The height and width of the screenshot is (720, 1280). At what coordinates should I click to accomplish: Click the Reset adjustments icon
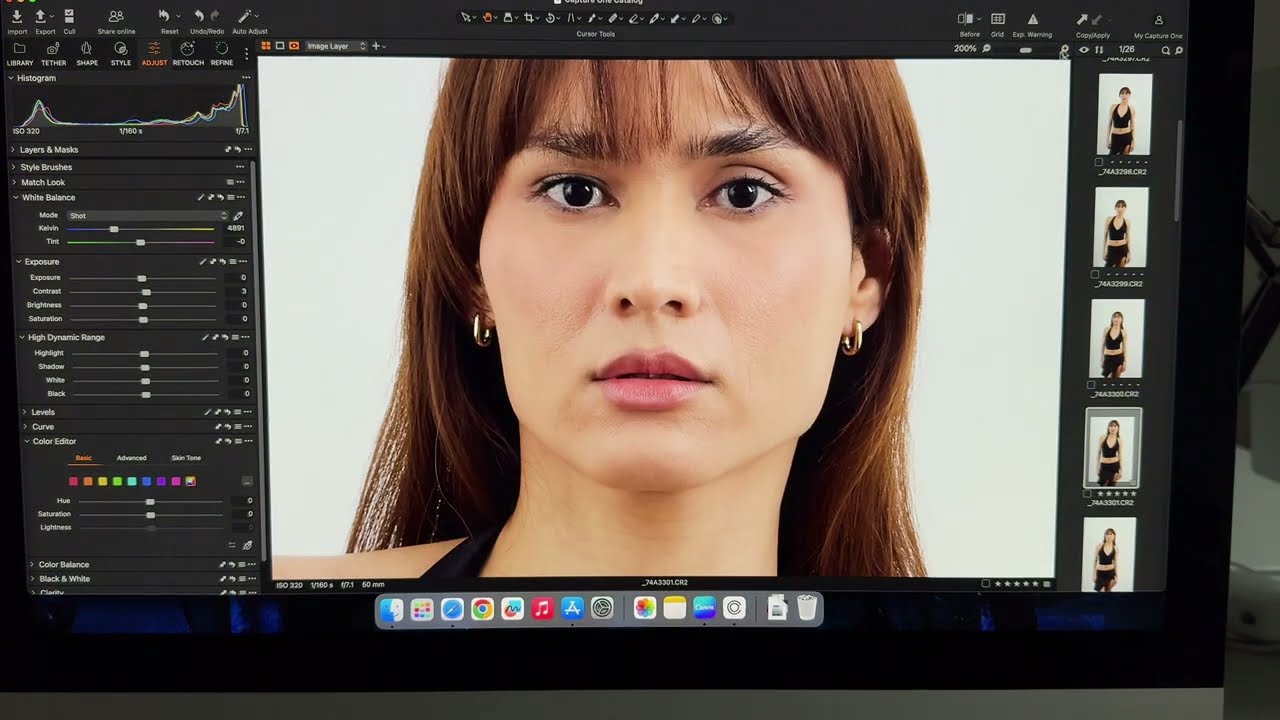164,16
